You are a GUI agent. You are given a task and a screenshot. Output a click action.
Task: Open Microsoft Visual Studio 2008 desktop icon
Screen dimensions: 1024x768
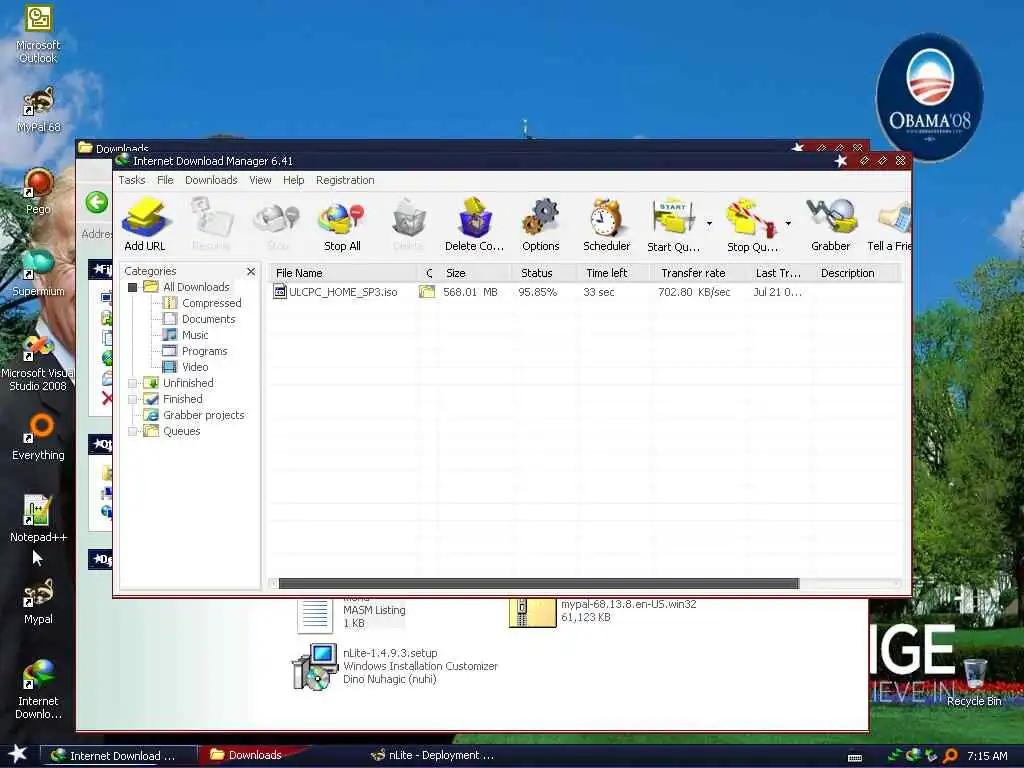[38, 363]
